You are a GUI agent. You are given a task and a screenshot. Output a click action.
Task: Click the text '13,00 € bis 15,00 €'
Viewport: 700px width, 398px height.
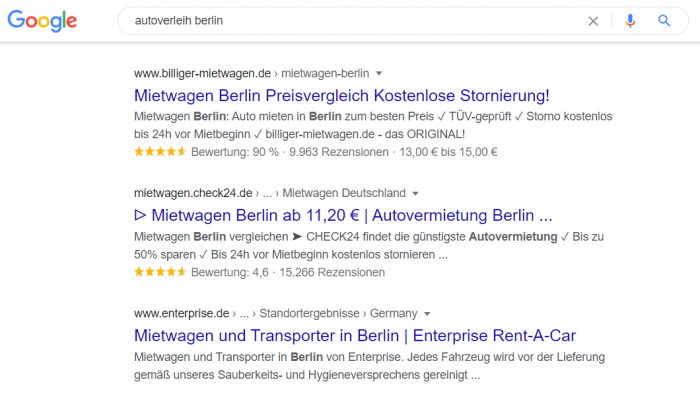(x=448, y=152)
